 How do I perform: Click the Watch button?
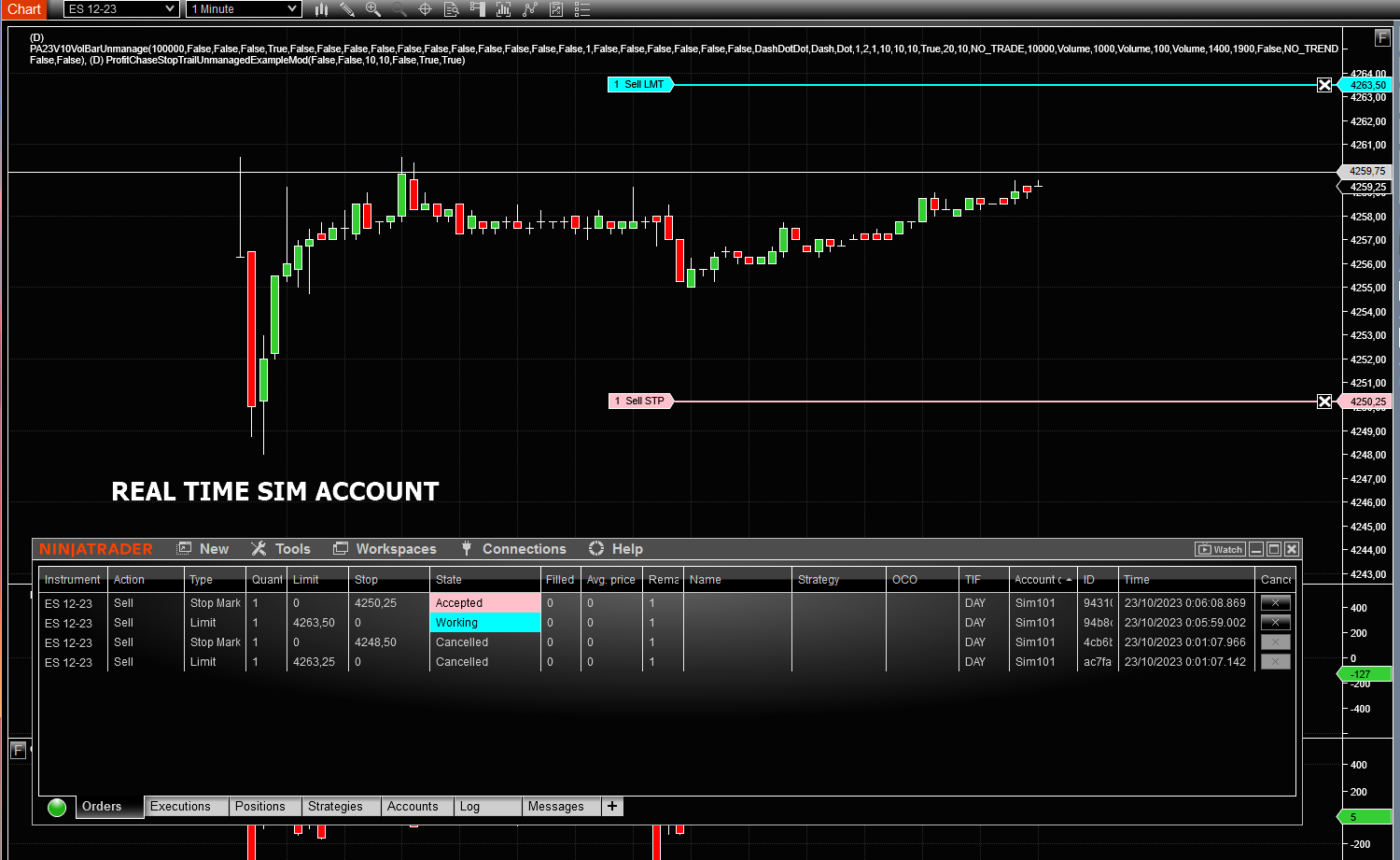click(1220, 549)
